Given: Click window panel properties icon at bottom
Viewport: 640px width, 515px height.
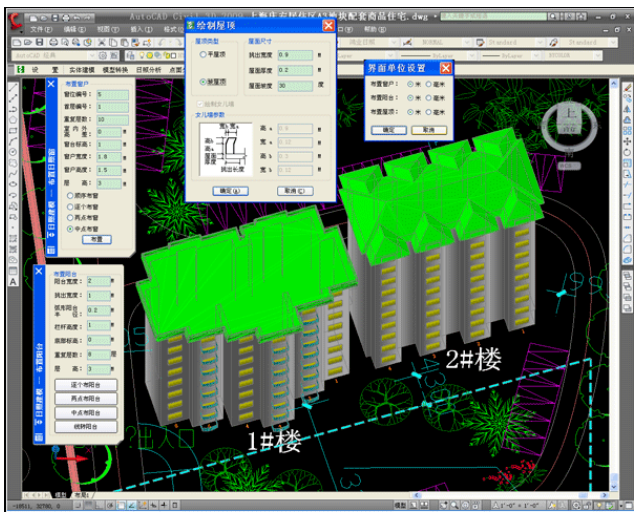Looking at the screenshot, I should pyautogui.click(x=51, y=250).
